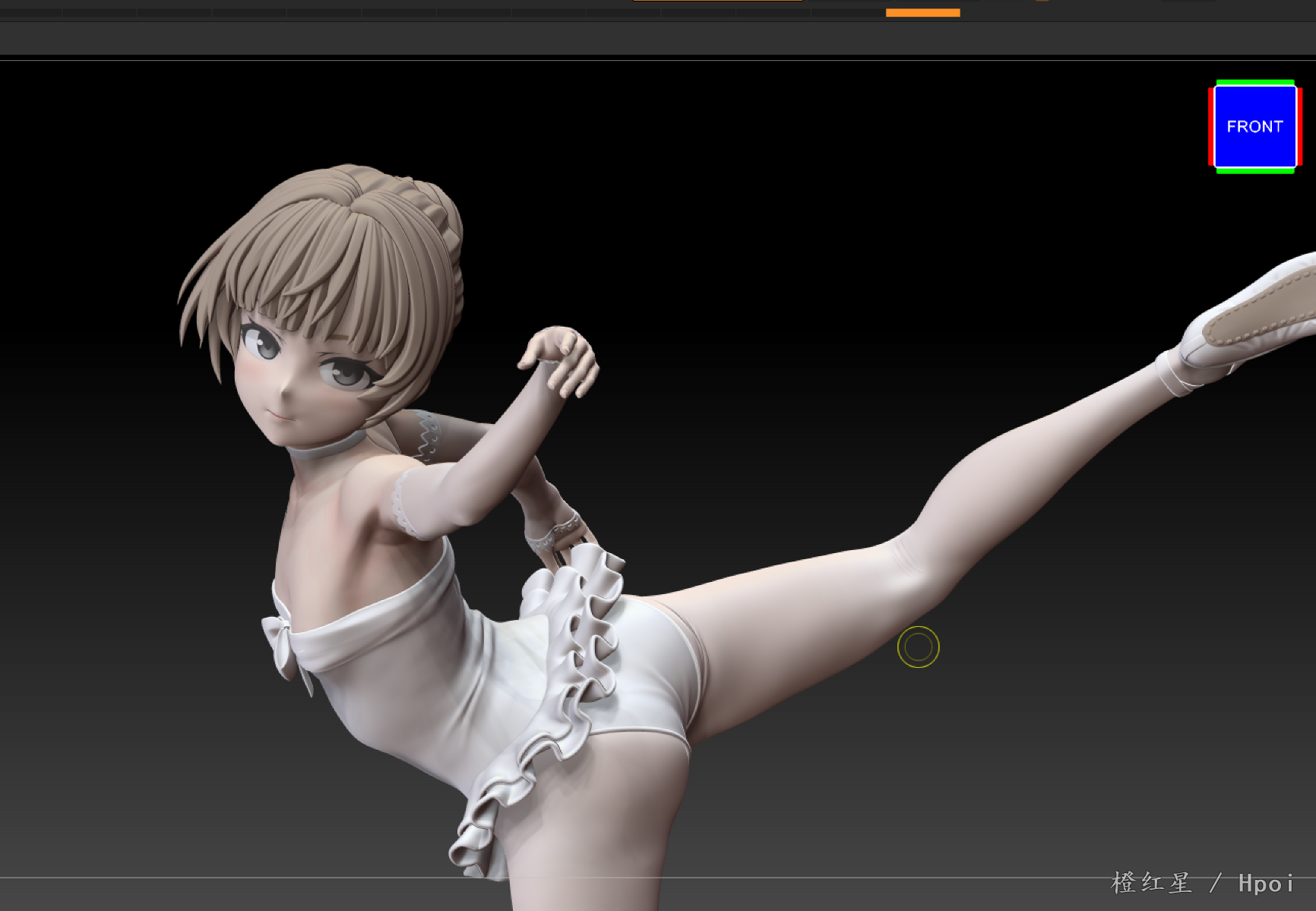Click the 3D ballerina model's face
Image resolution: width=1316 pixels, height=911 pixels.
304,380
